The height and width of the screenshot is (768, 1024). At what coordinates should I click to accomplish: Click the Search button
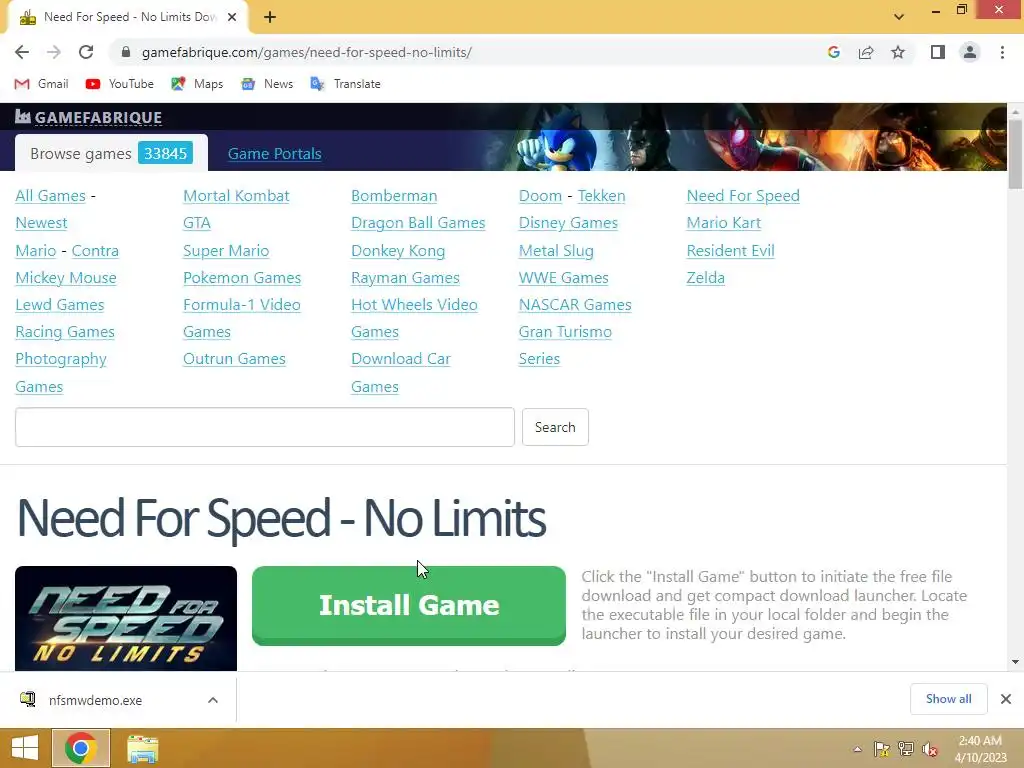(555, 427)
